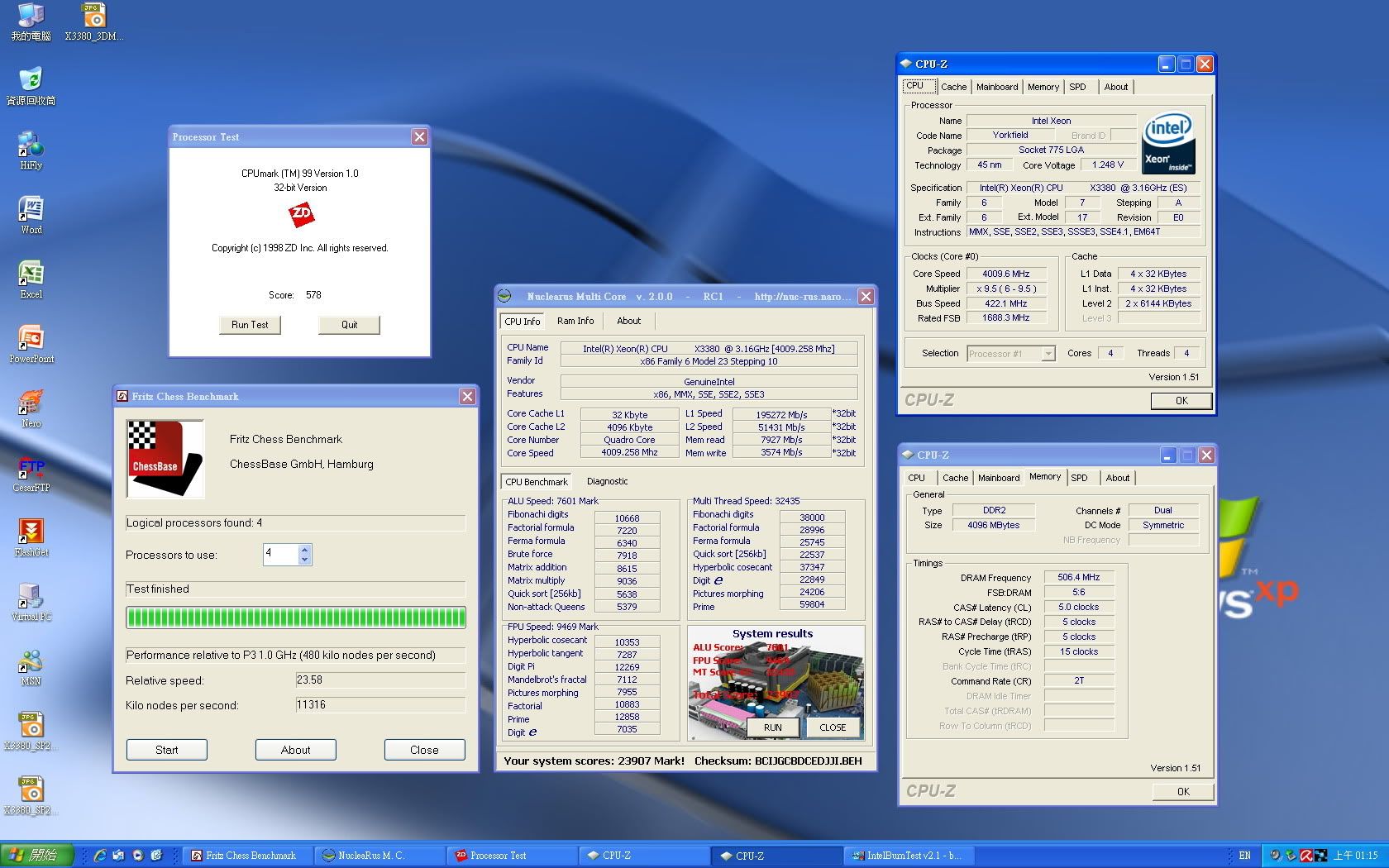Launch PowerPoint desktop shortcut
This screenshot has height=868, width=1389.
(31, 344)
